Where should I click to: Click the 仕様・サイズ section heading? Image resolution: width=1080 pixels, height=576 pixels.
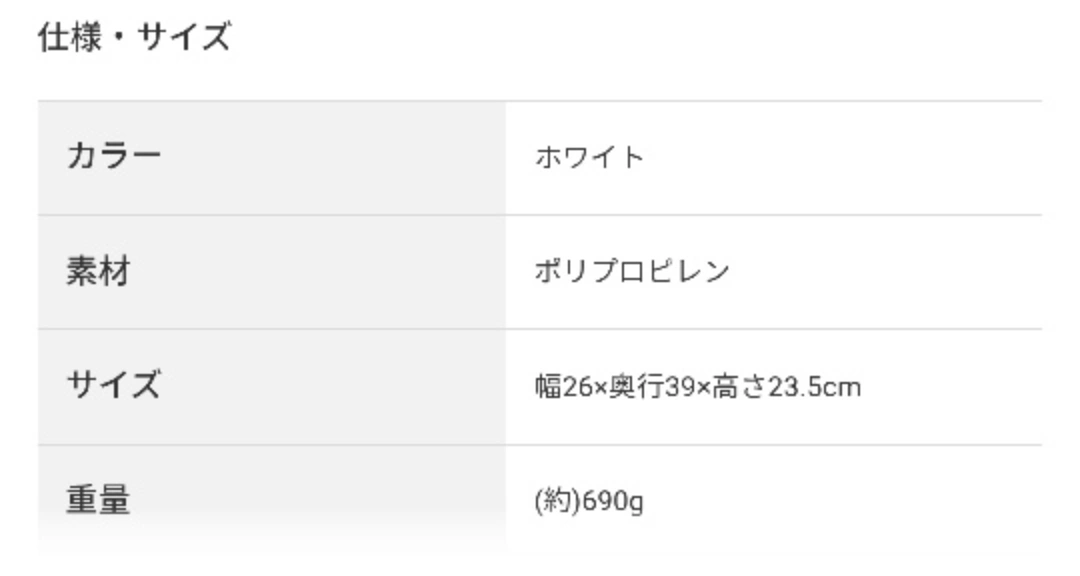(135, 37)
